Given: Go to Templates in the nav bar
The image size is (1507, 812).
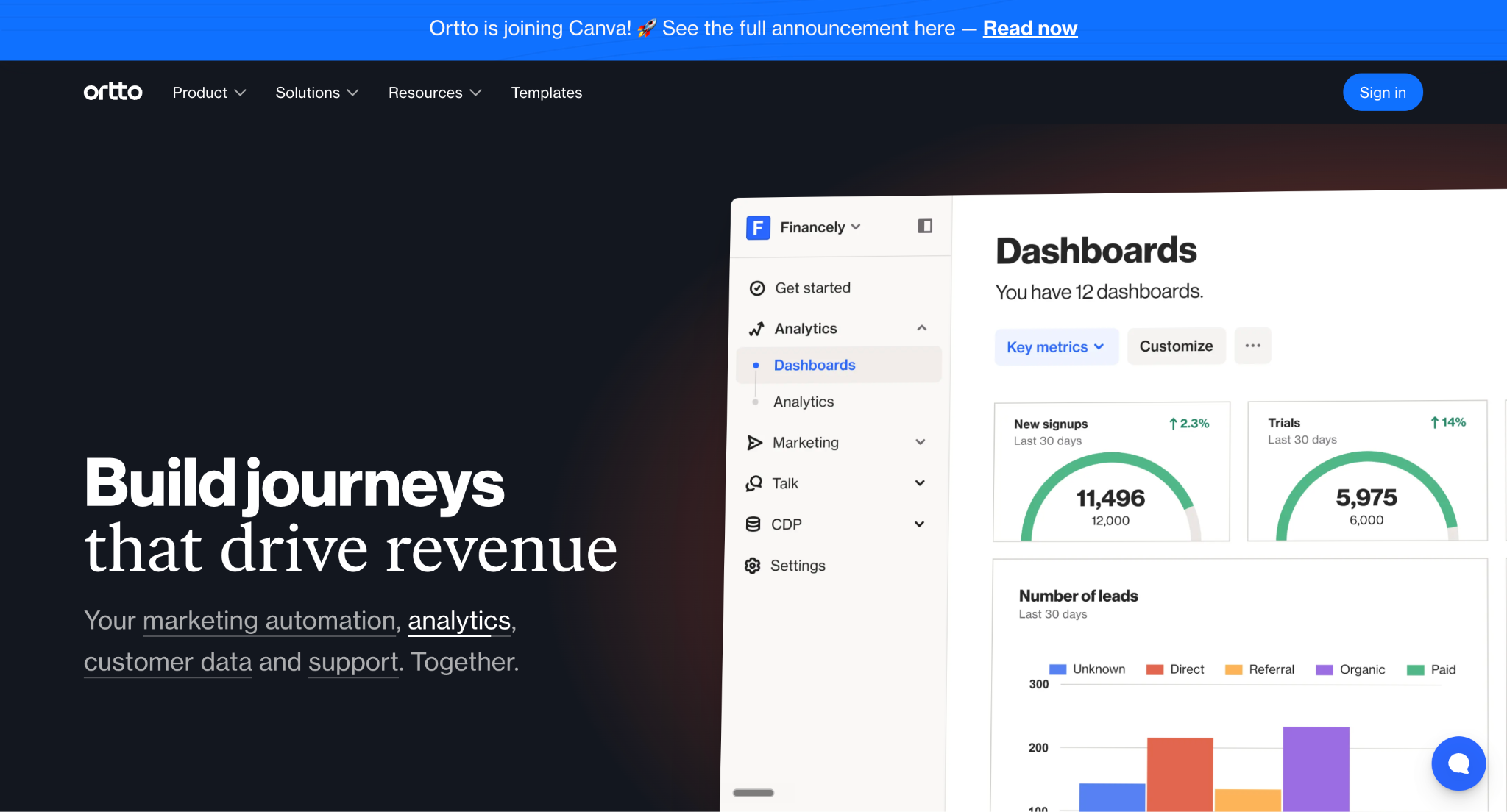Looking at the screenshot, I should 547,93.
